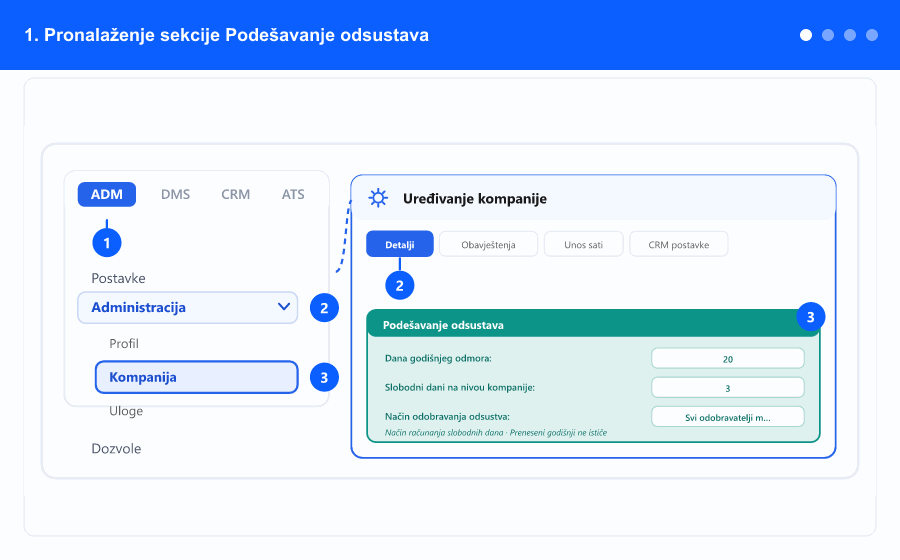Open the ATS module tab

pos(293,195)
